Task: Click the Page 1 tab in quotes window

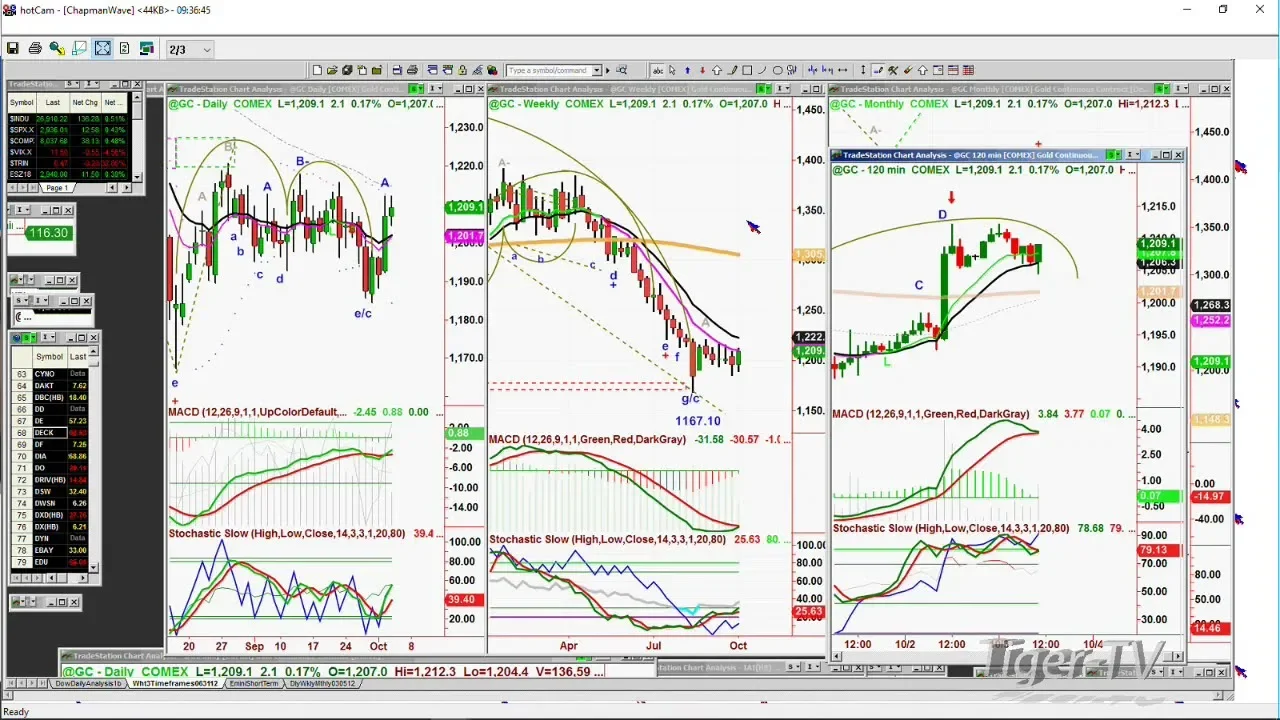Action: (x=56, y=188)
